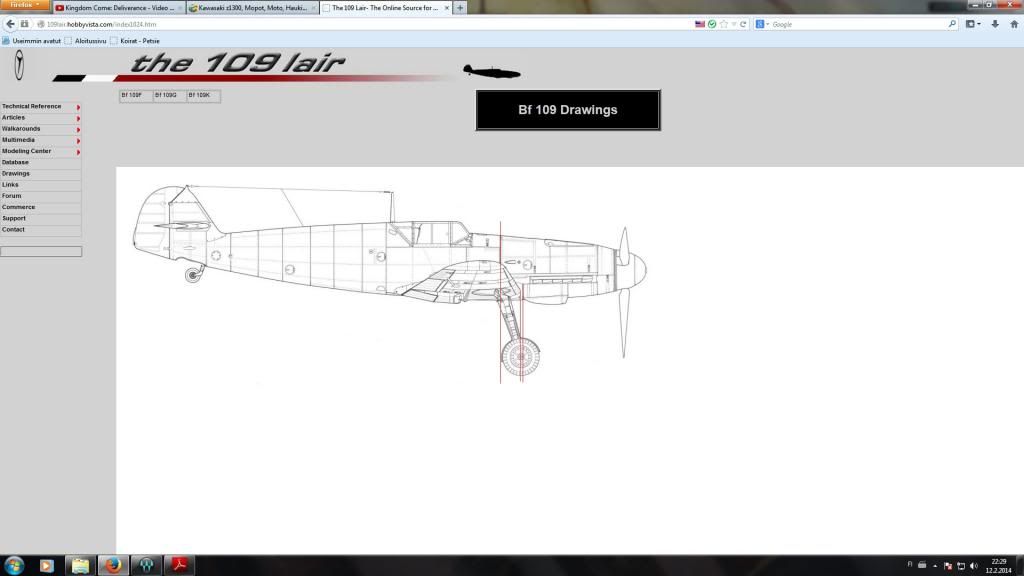Click the bookmark star icon in address bar
1024x576 pixels.
723,24
